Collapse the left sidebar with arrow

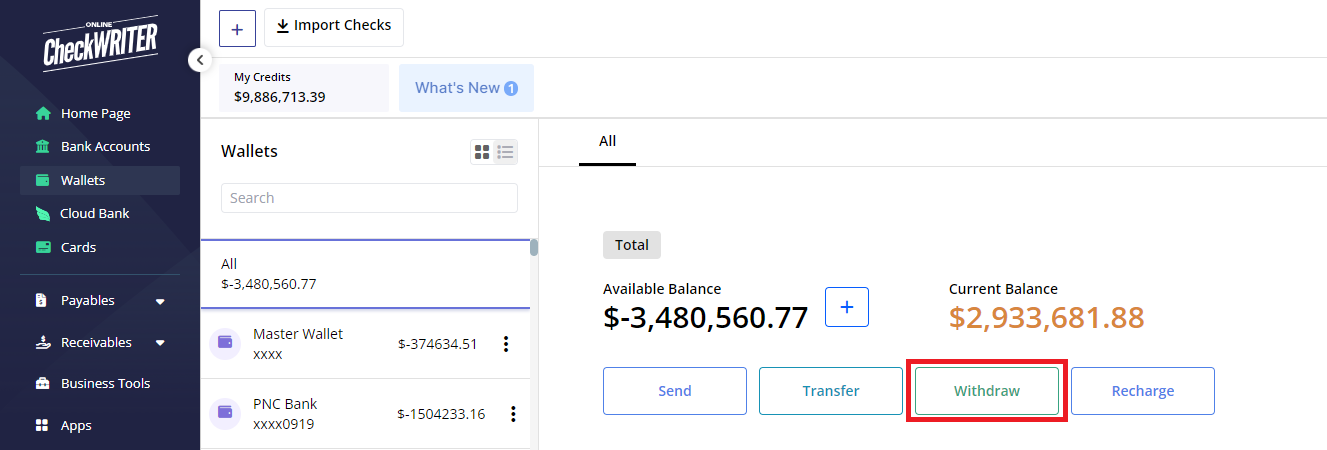click(x=200, y=60)
